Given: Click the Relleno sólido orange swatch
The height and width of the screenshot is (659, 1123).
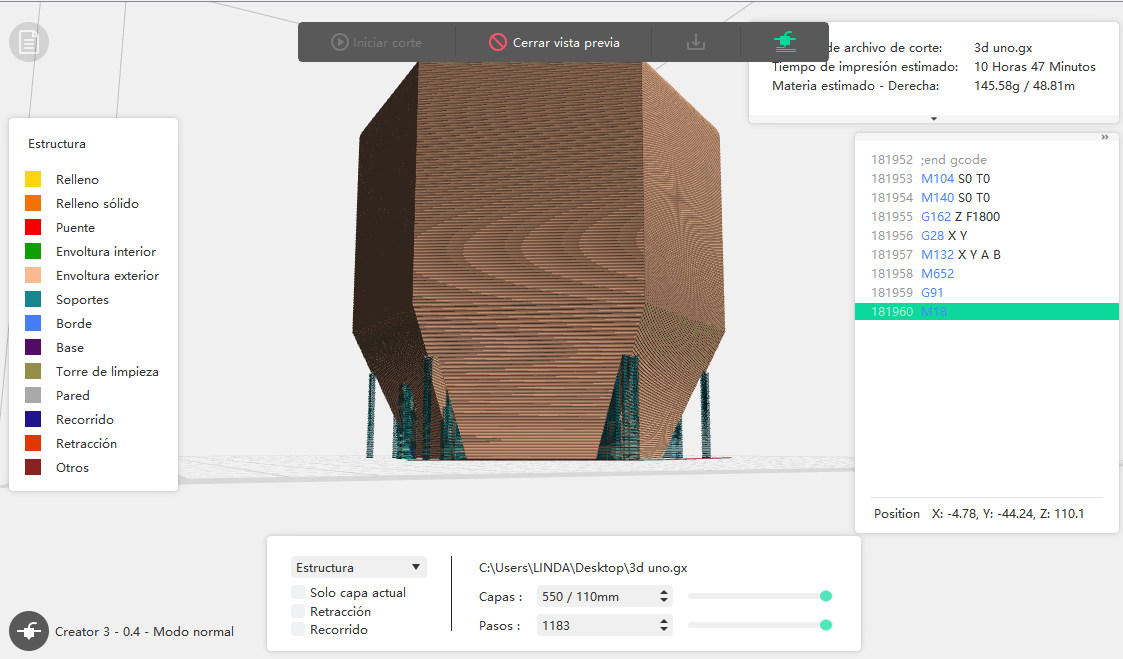Looking at the screenshot, I should [x=33, y=203].
